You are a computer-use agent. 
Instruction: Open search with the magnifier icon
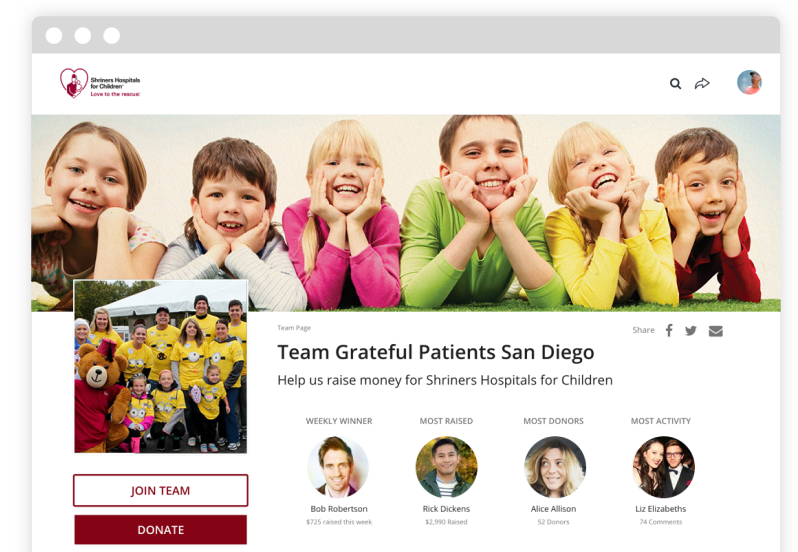click(x=675, y=83)
